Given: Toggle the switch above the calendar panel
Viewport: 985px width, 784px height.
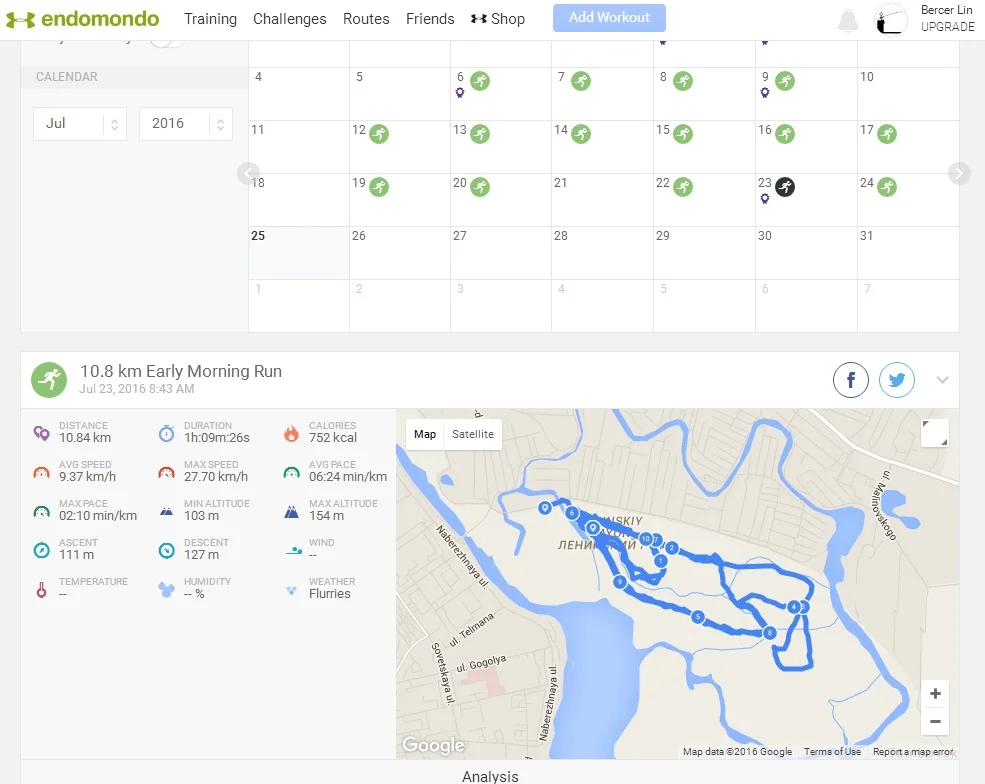Looking at the screenshot, I should (x=166, y=41).
